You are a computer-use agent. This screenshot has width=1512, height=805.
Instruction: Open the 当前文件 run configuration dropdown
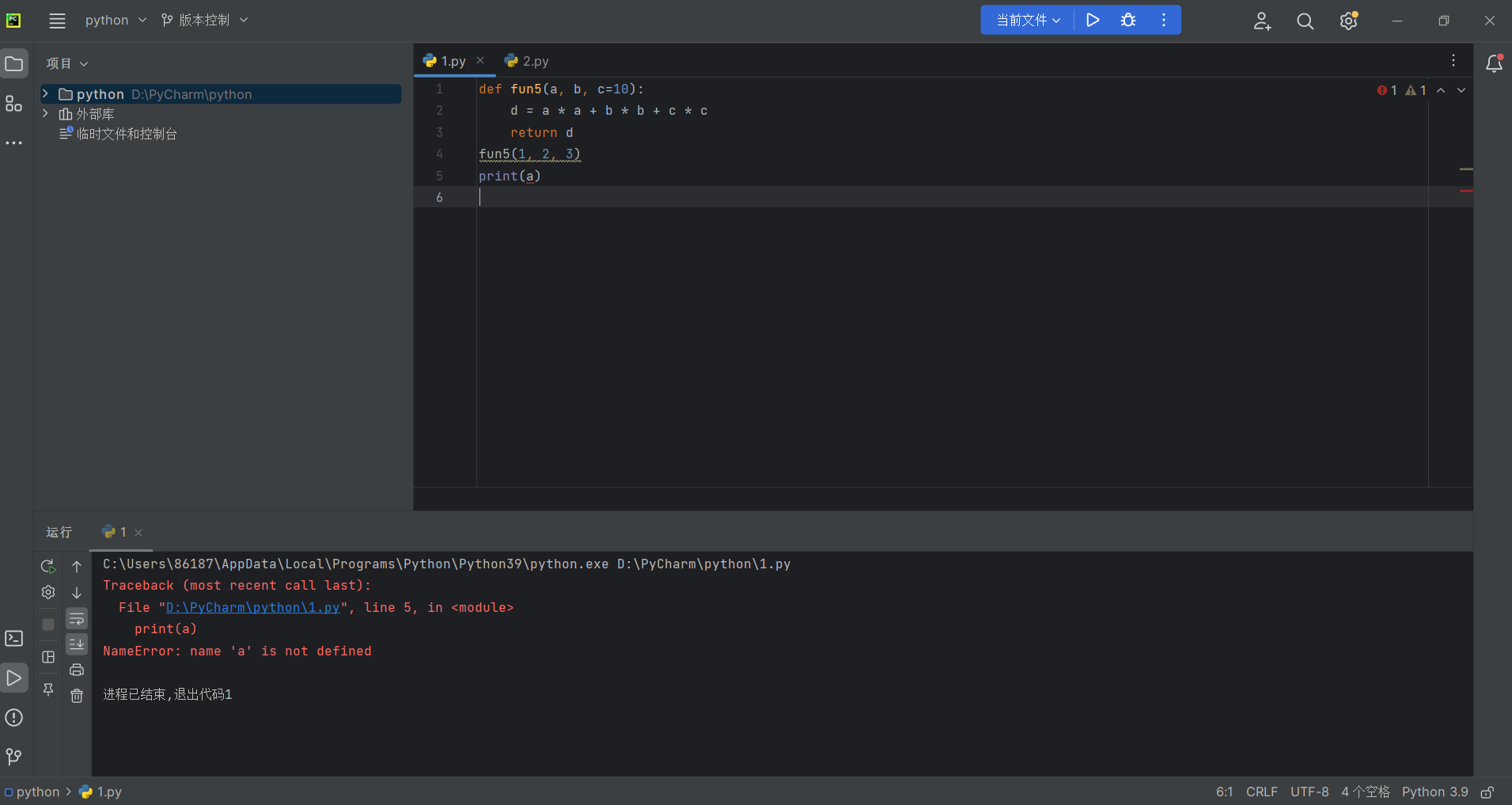pyautogui.click(x=1028, y=20)
